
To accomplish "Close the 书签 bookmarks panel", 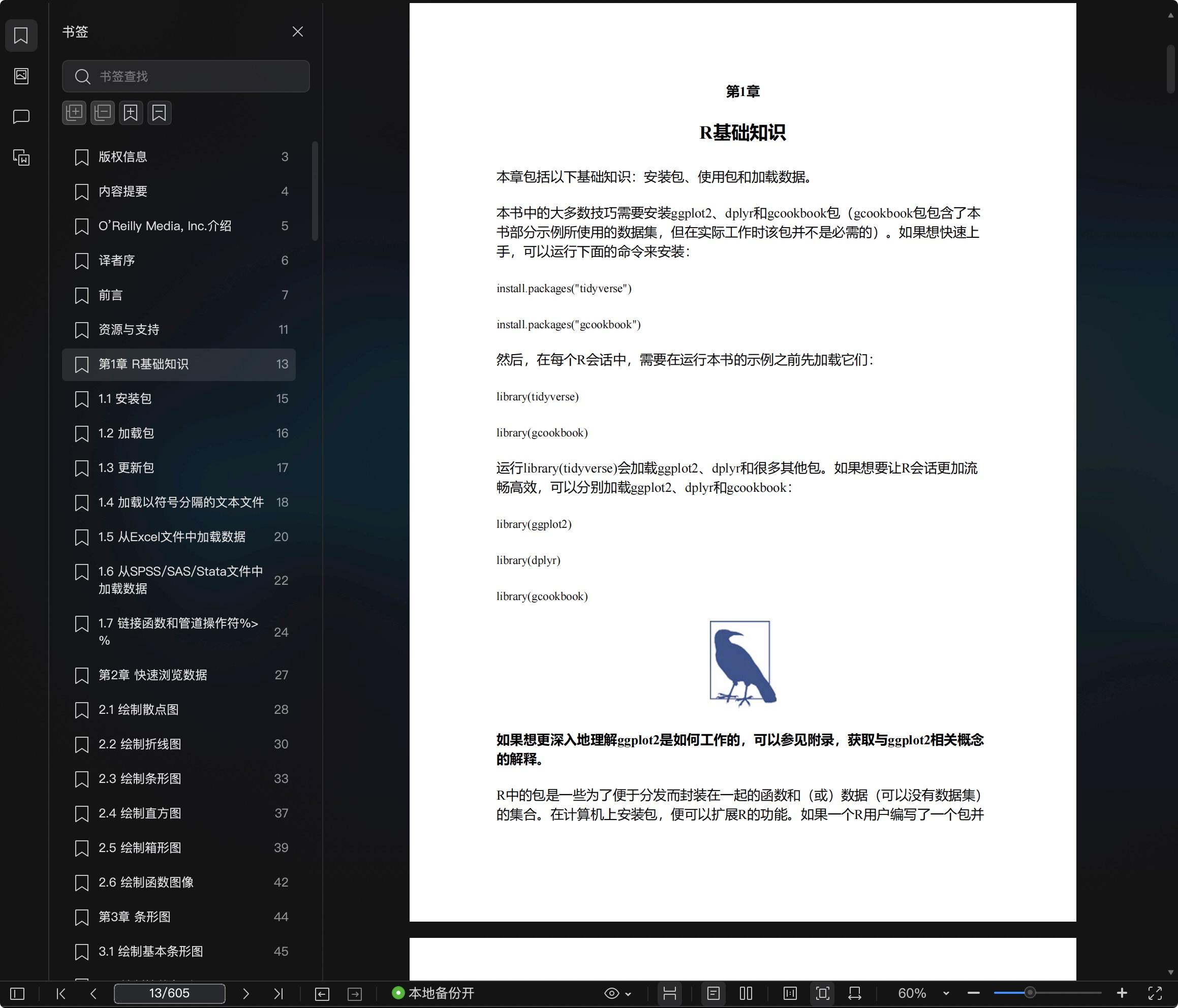I will (x=297, y=32).
